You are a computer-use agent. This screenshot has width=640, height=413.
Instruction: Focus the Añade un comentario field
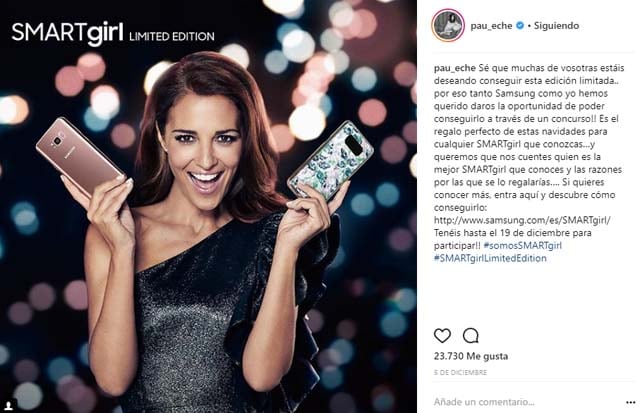(x=527, y=402)
